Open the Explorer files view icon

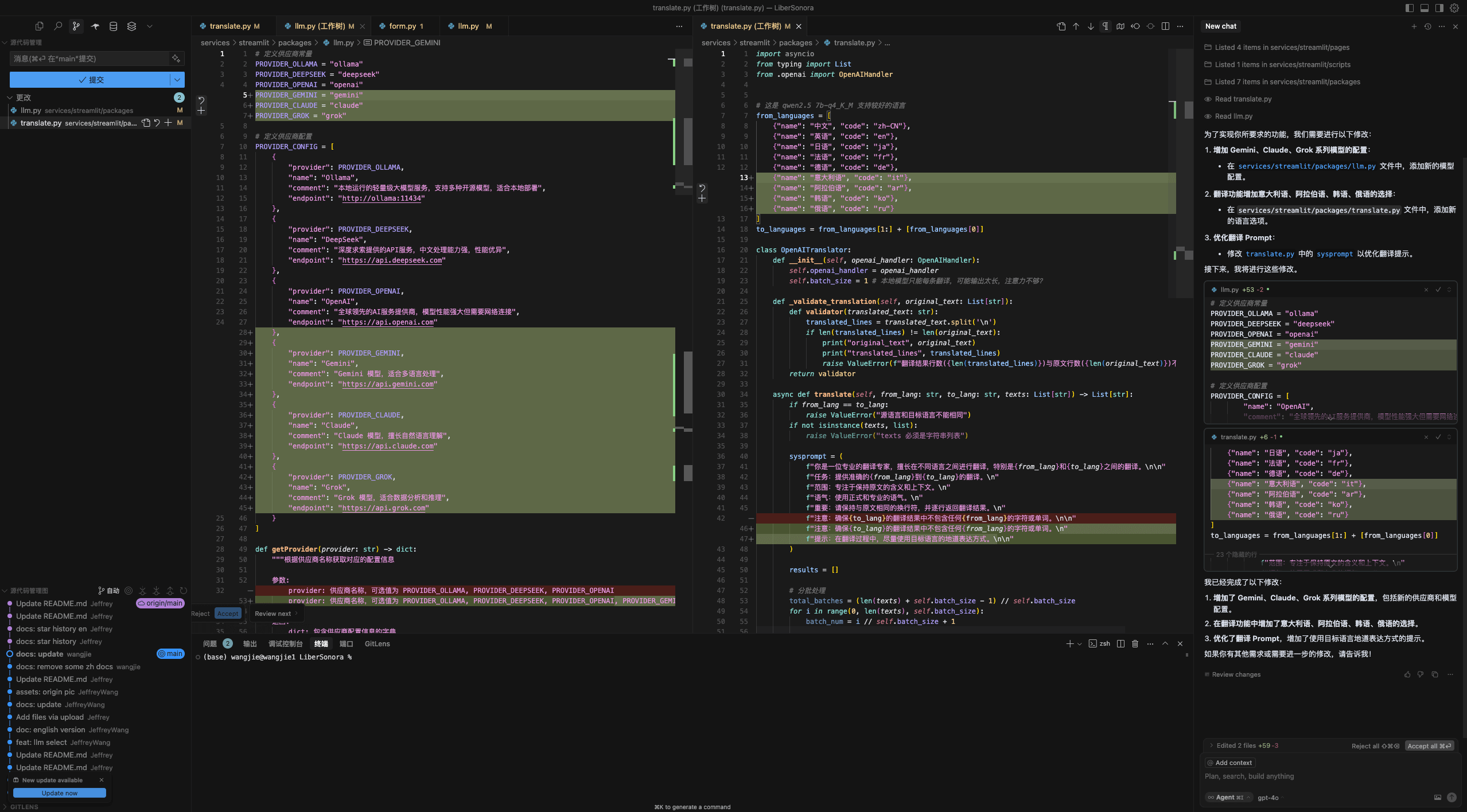coord(39,26)
